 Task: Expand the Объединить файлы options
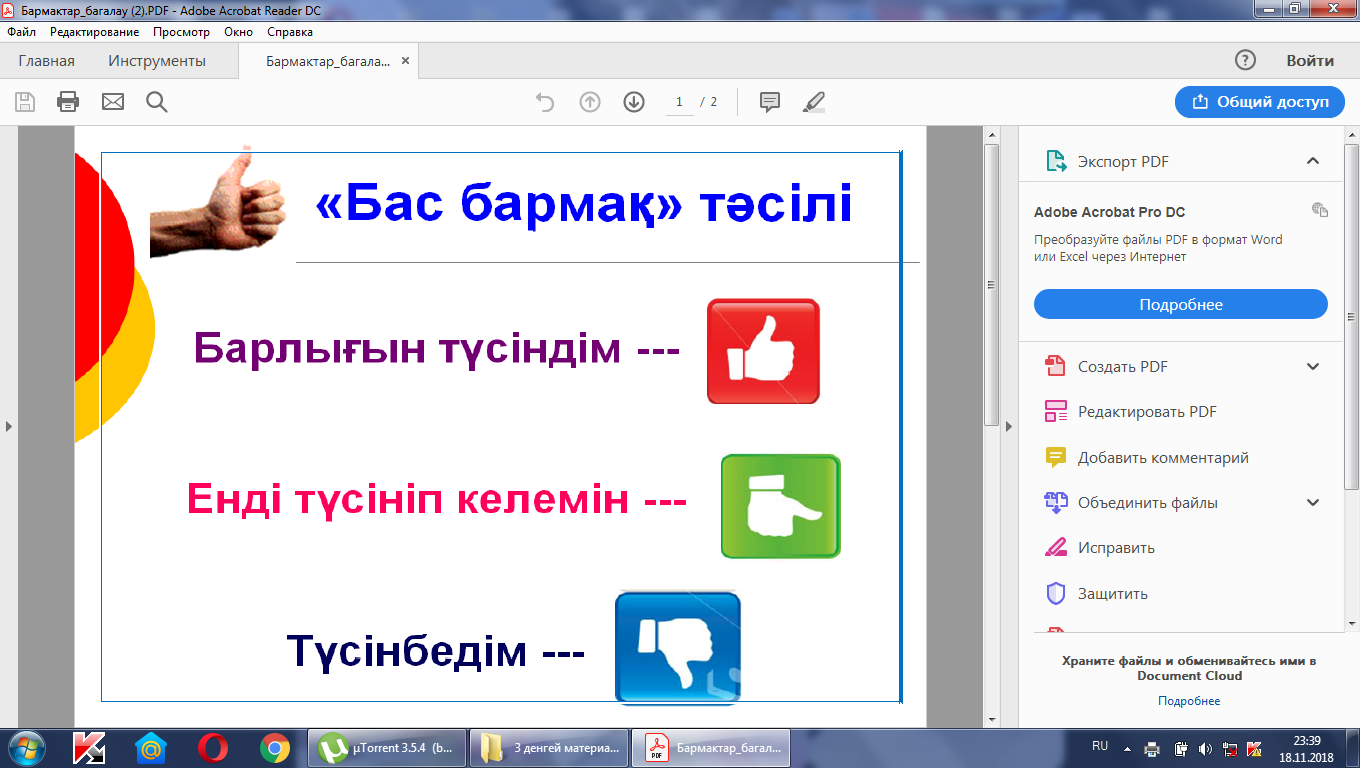pyautogui.click(x=1313, y=503)
